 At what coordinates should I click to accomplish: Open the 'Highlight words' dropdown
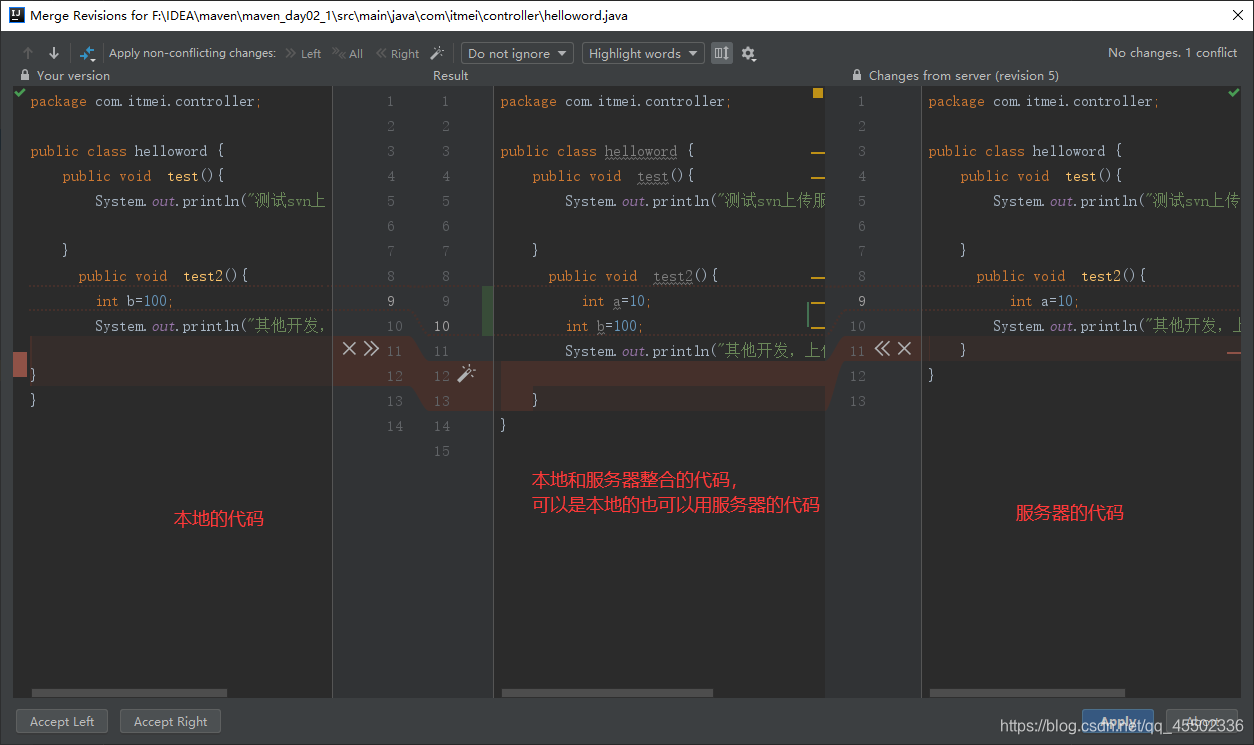643,53
